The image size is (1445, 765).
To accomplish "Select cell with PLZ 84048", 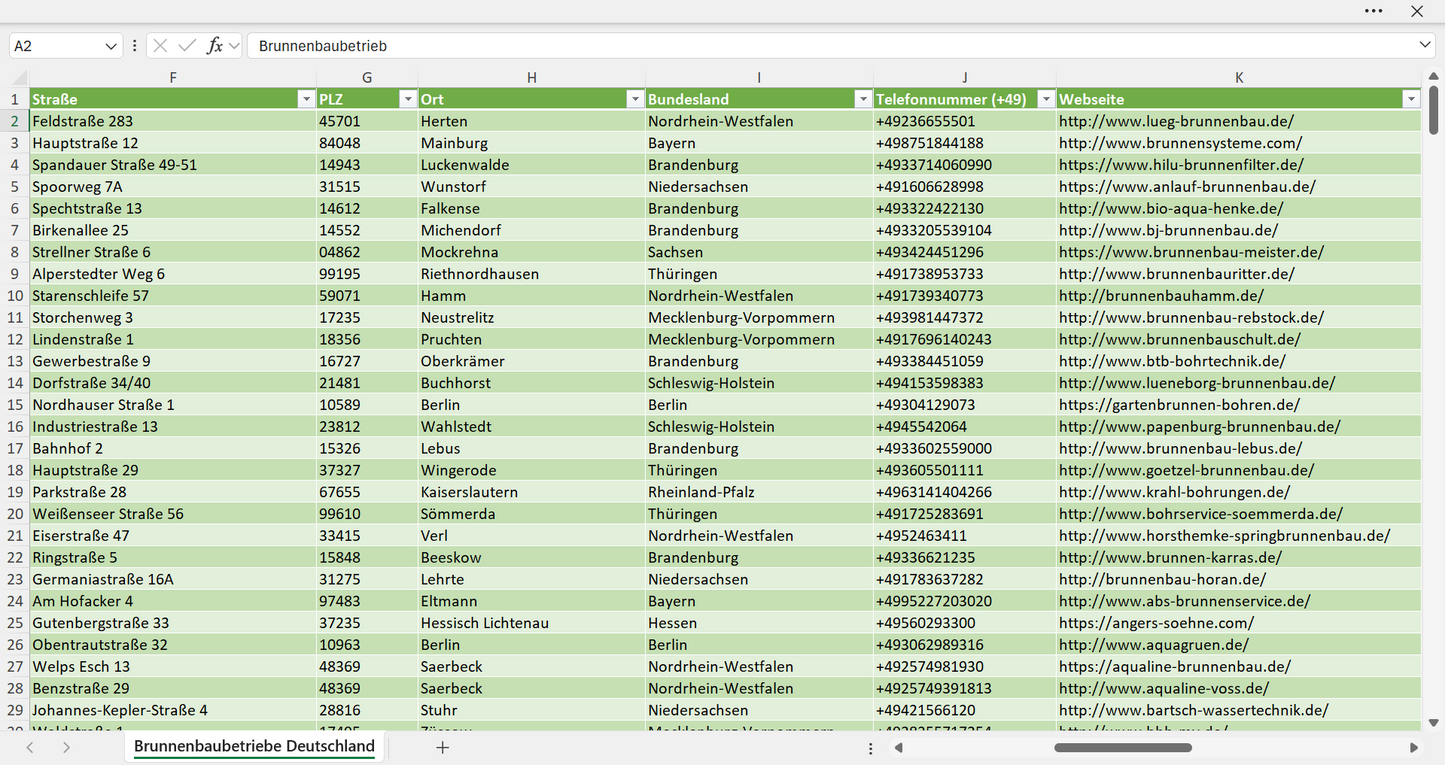I will (x=367, y=143).
